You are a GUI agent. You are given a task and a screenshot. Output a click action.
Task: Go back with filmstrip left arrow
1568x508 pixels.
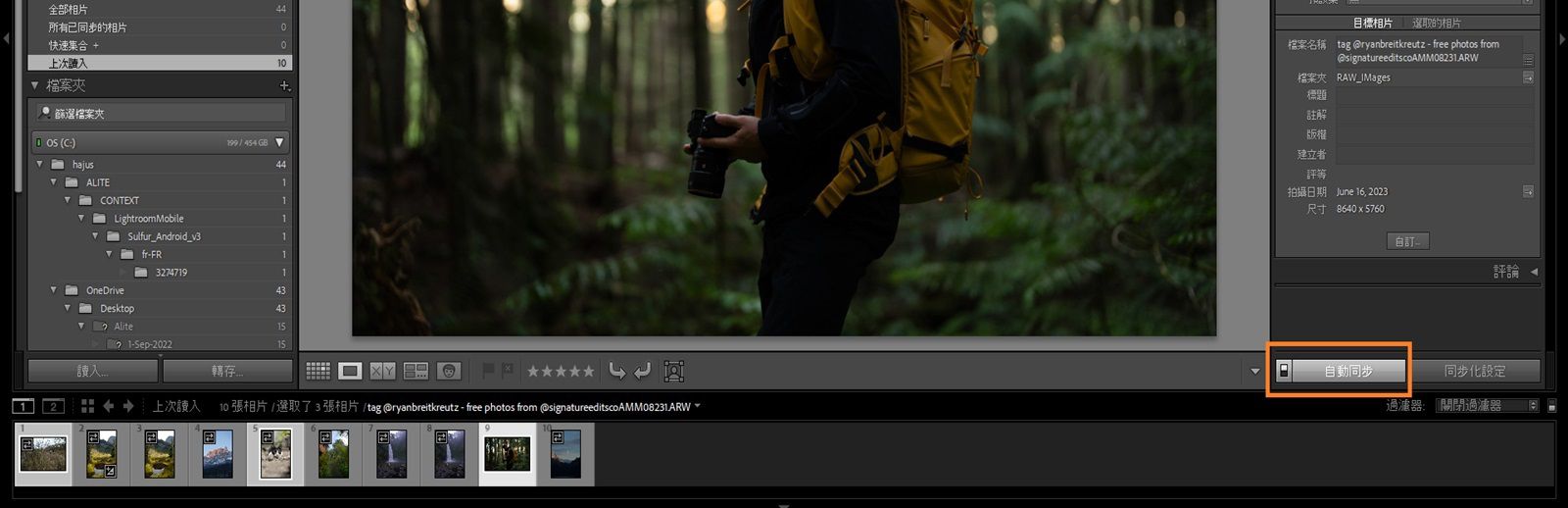(109, 406)
